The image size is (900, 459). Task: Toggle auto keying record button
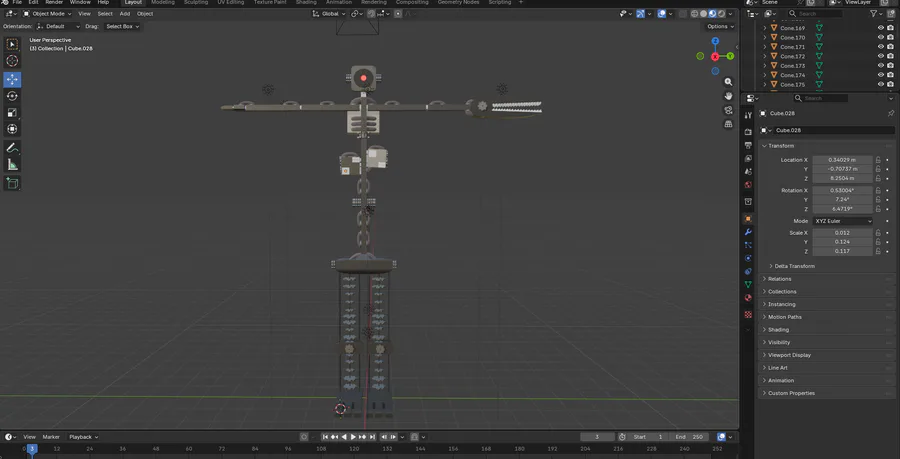pyautogui.click(x=304, y=437)
